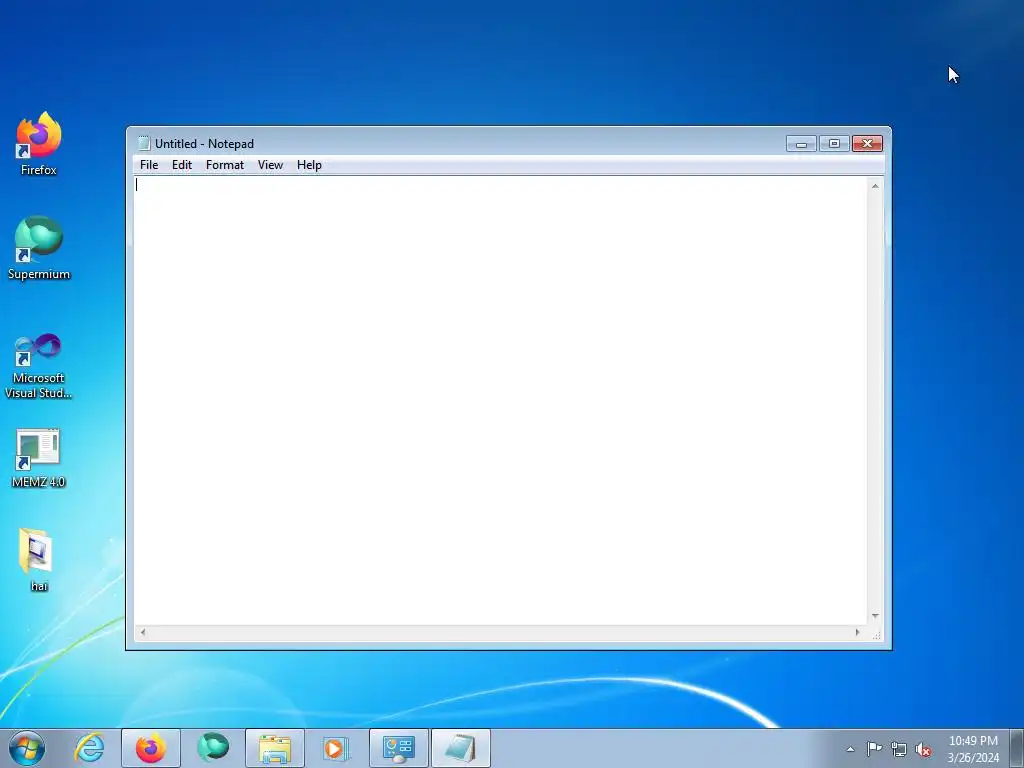This screenshot has width=1024, height=768.
Task: Switch to Firefox in the taskbar
Action: click(x=151, y=748)
